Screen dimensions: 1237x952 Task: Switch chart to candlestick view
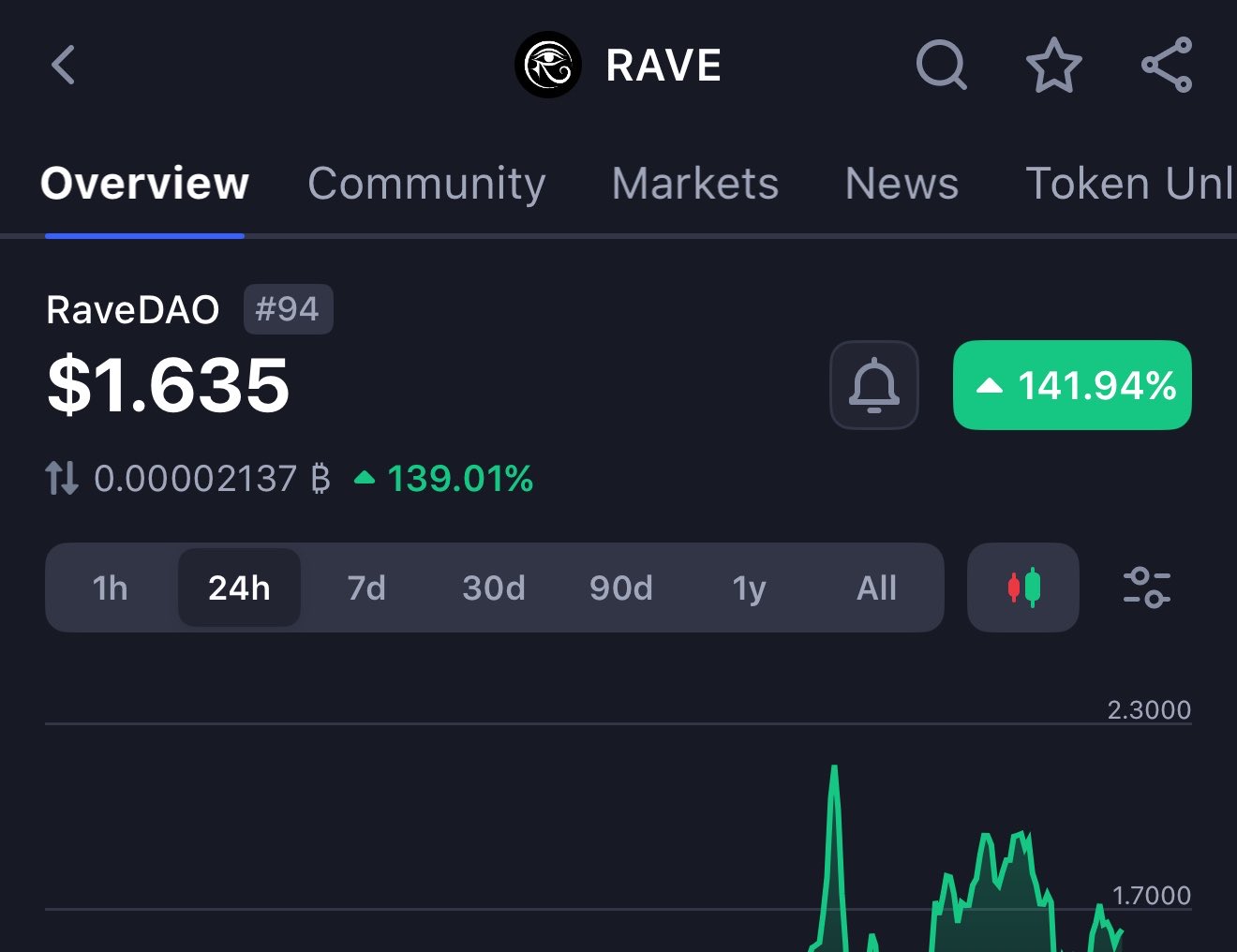[1023, 588]
